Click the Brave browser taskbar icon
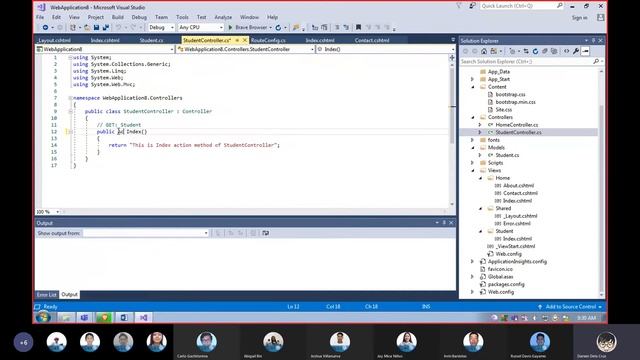The height and width of the screenshot is (360, 640). pos(104,317)
